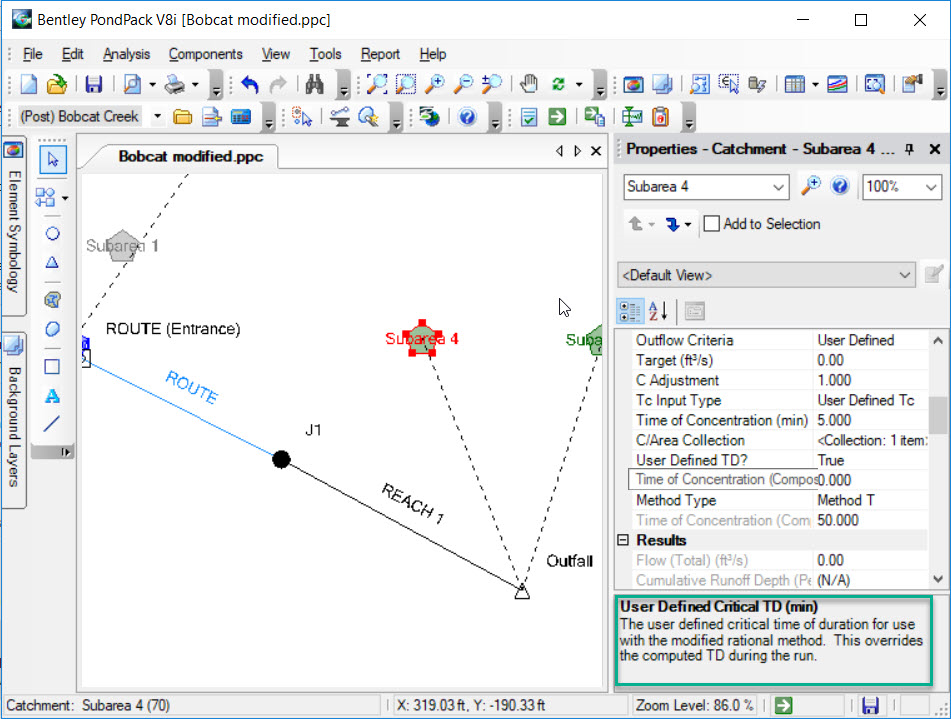Screen dimensions: 951x719
Task: Open the Tools menu
Action: pos(326,54)
